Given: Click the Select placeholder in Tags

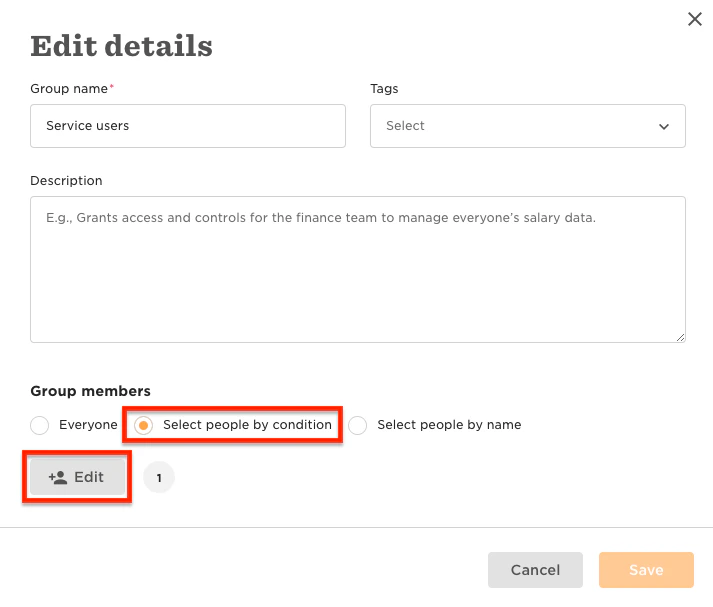Looking at the screenshot, I should [x=405, y=125].
